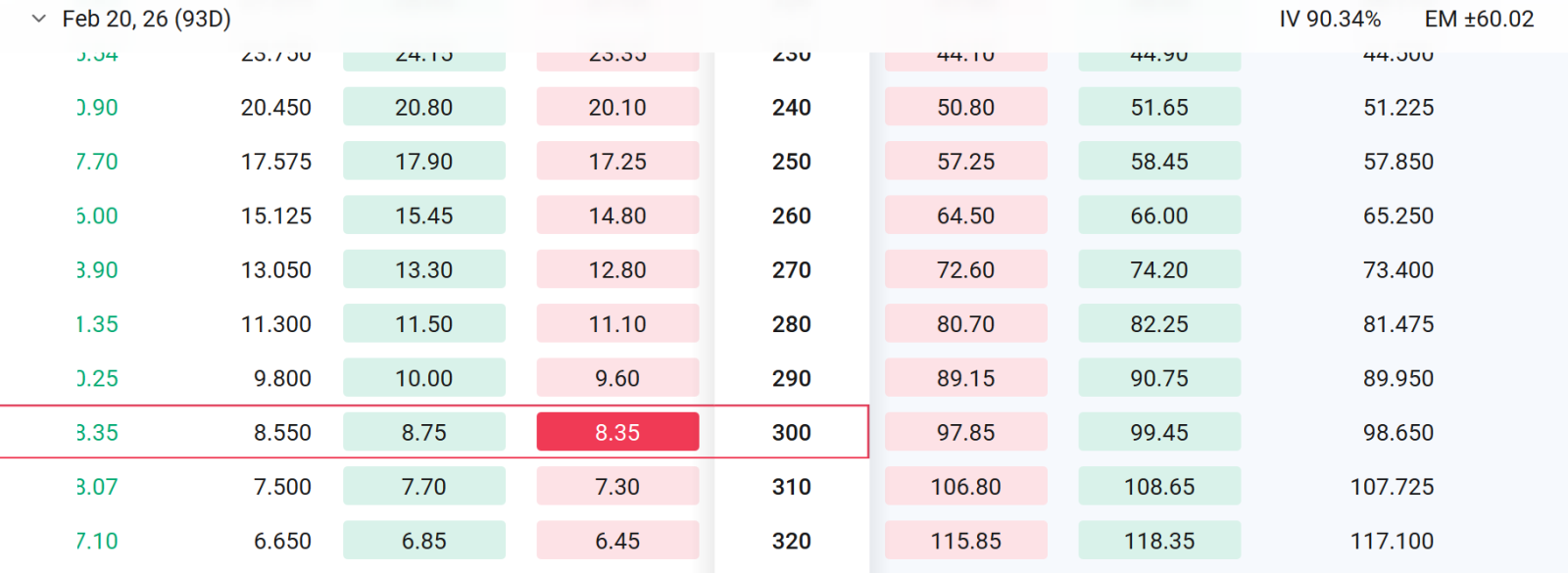Choose the 64.50 put bid at strike 260
The width and height of the screenshot is (1568, 573).
point(966,215)
